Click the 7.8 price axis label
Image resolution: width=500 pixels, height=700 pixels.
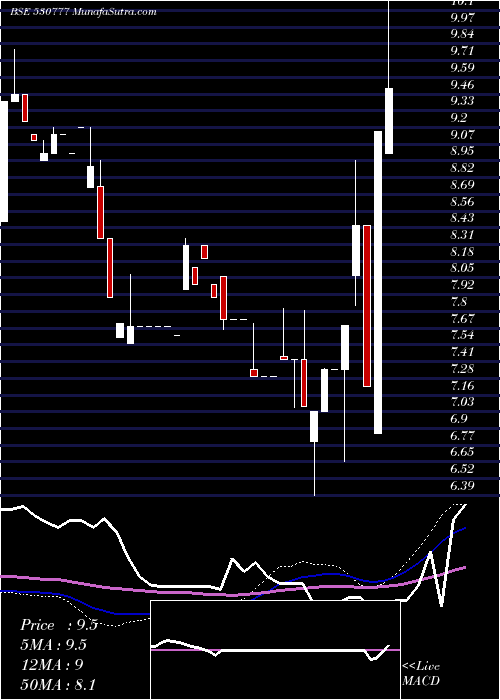459,302
